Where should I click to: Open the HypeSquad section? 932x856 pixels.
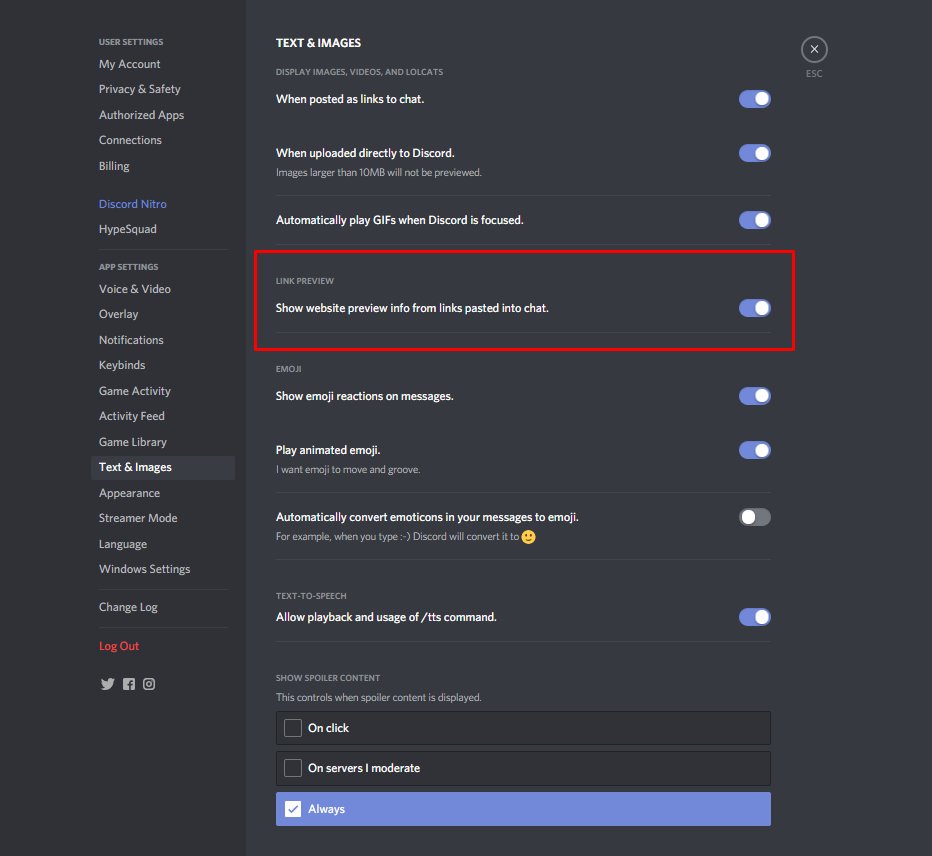(128, 229)
